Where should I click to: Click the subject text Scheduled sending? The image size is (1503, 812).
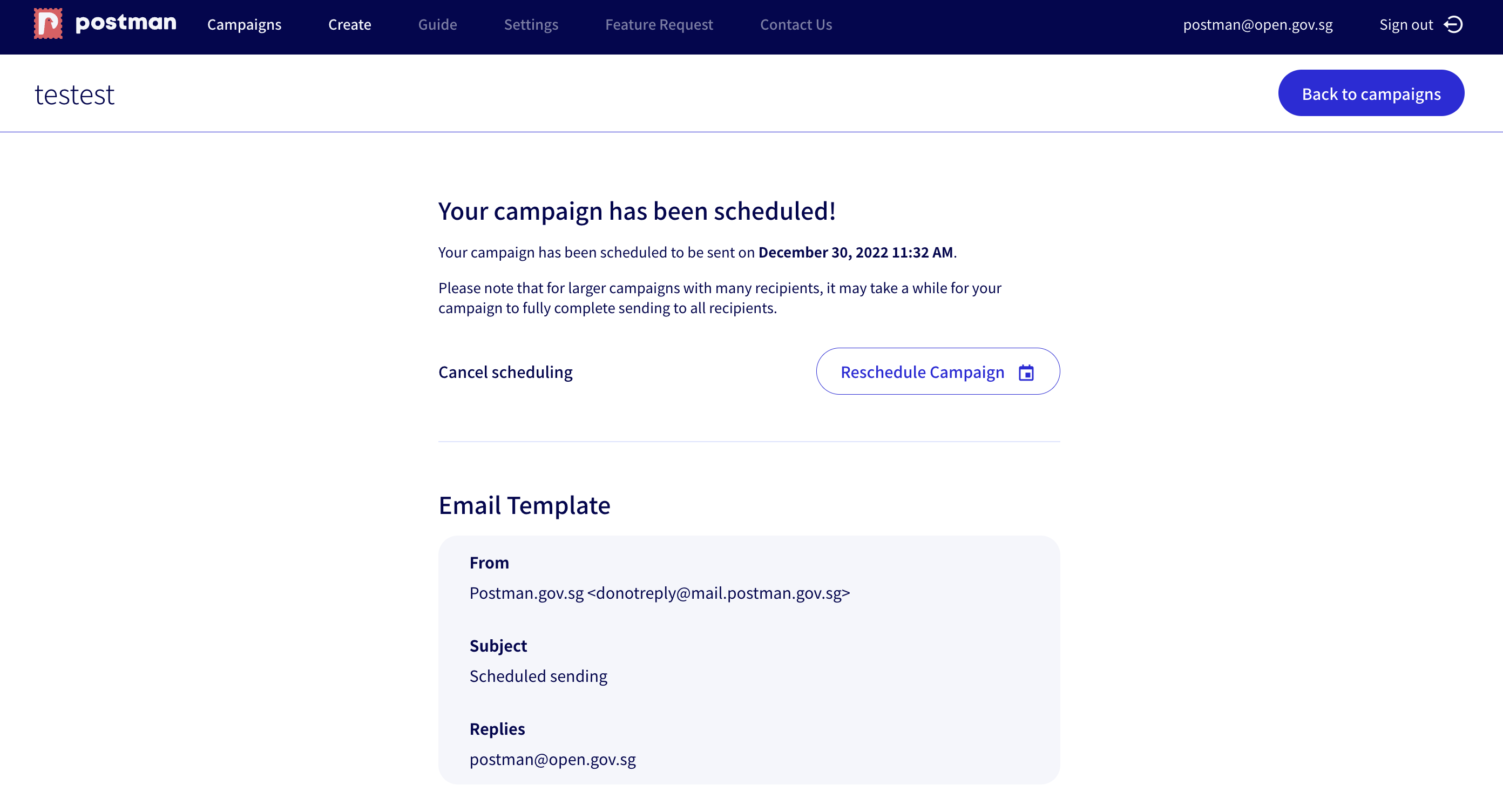pos(538,676)
